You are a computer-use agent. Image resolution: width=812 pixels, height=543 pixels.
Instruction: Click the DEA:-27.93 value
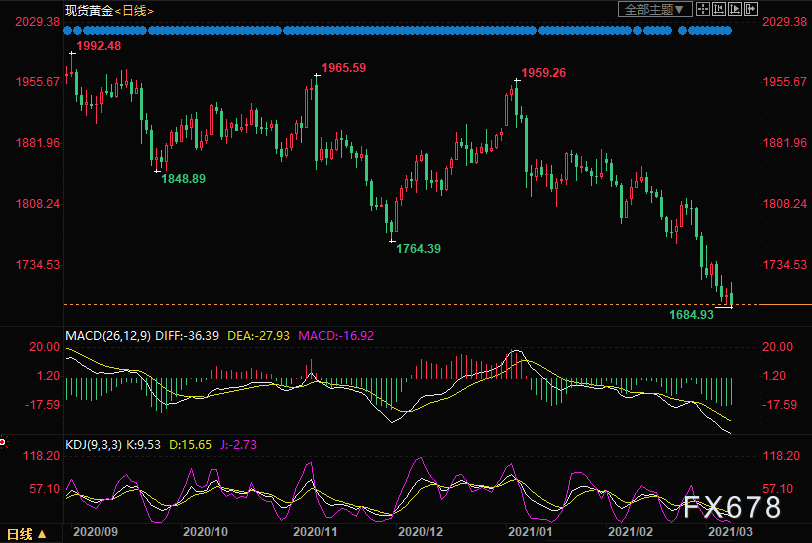pyautogui.click(x=258, y=336)
